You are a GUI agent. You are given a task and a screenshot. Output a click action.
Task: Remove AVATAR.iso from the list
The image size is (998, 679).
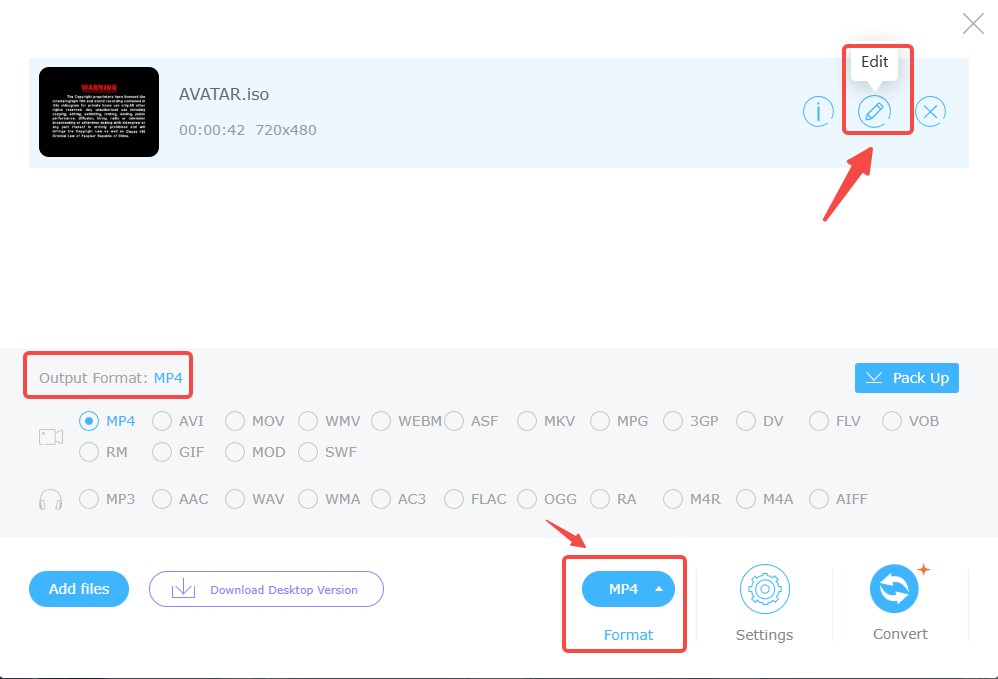pos(930,111)
